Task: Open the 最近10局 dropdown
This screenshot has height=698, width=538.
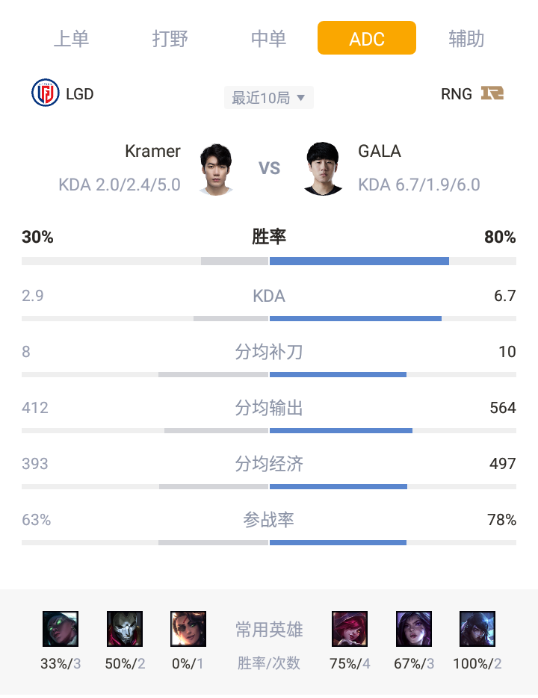Action: 269,97
